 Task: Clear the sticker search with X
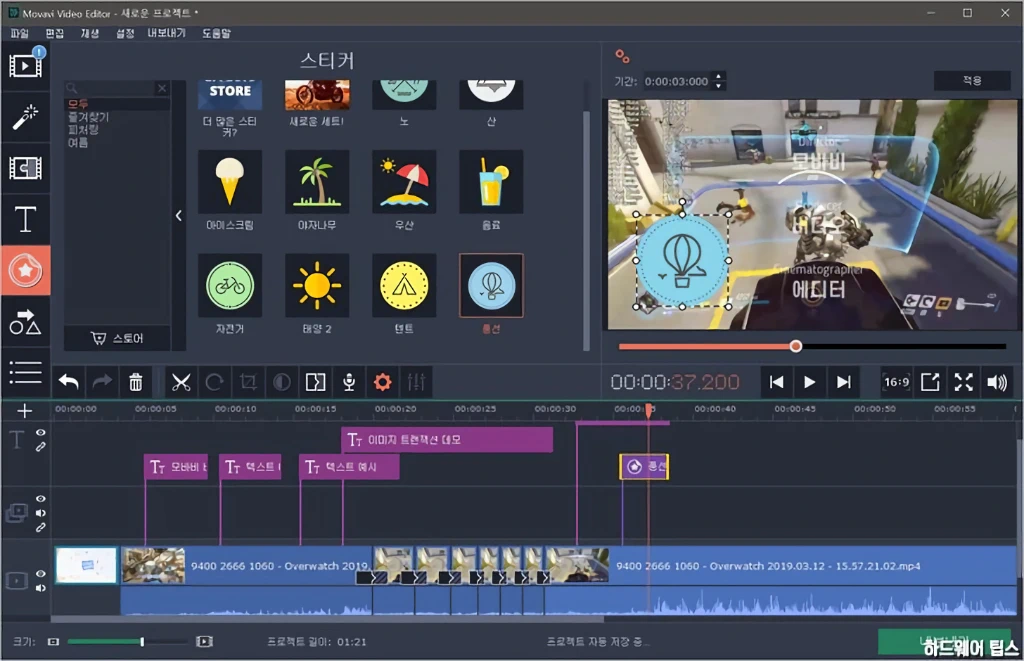coord(162,88)
